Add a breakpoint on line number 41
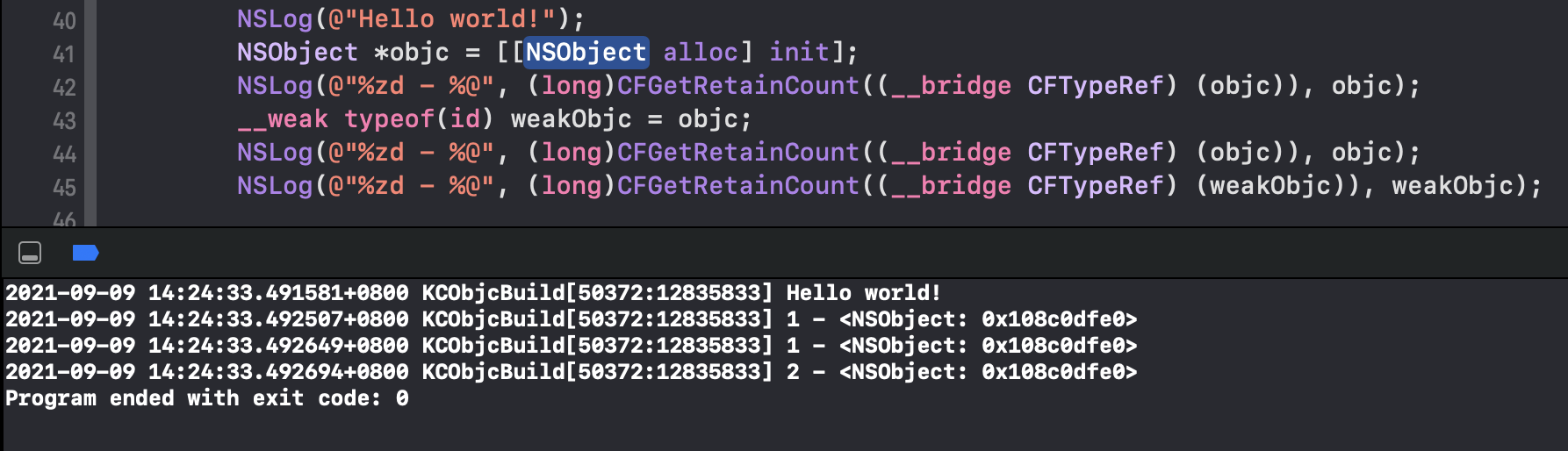This screenshot has width=1568, height=451. click(64, 54)
